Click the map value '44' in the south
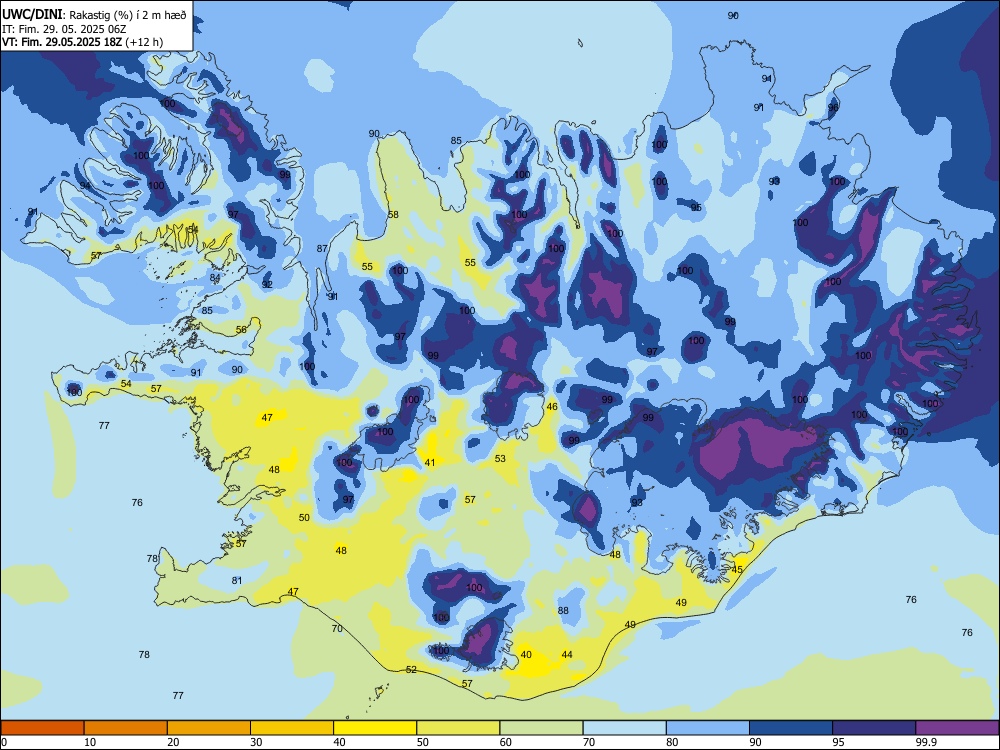The width and height of the screenshot is (1000, 750). pos(567,654)
